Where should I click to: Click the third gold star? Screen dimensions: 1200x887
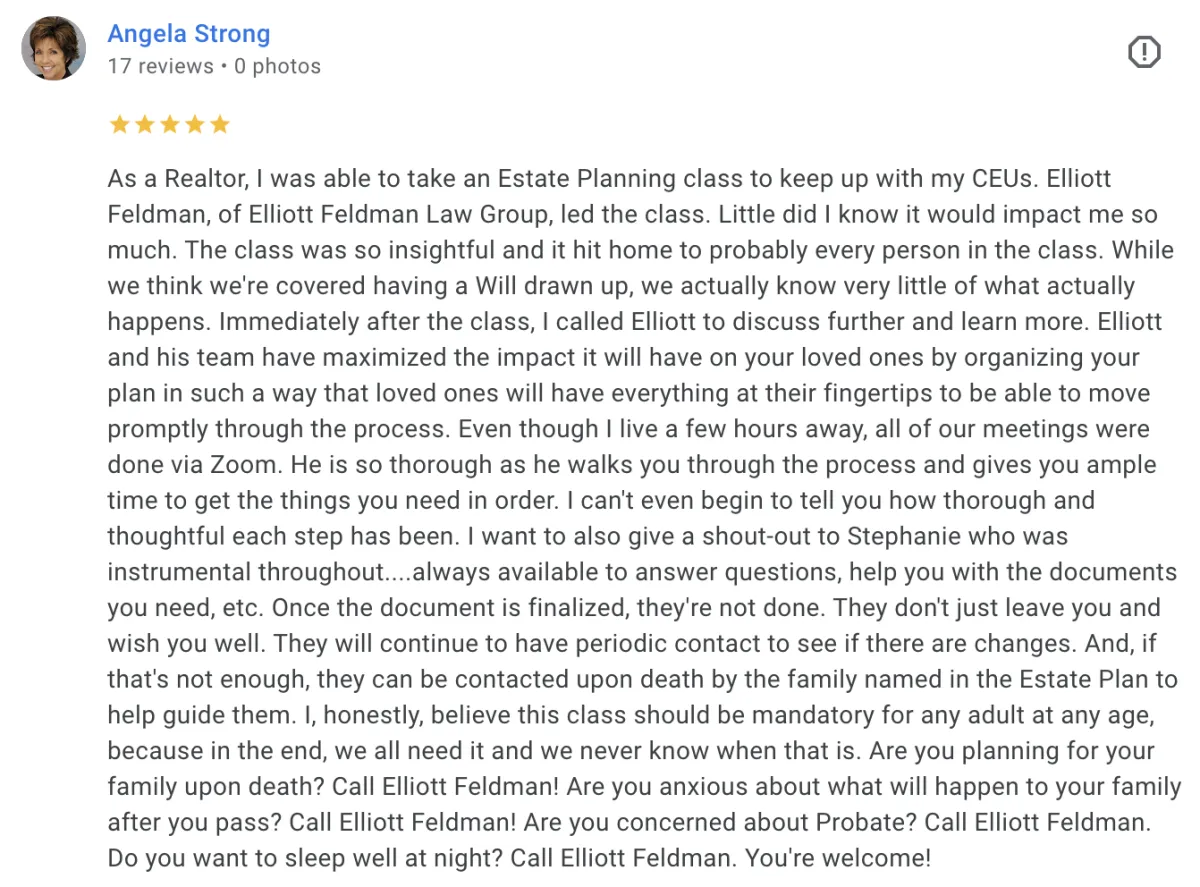(169, 125)
